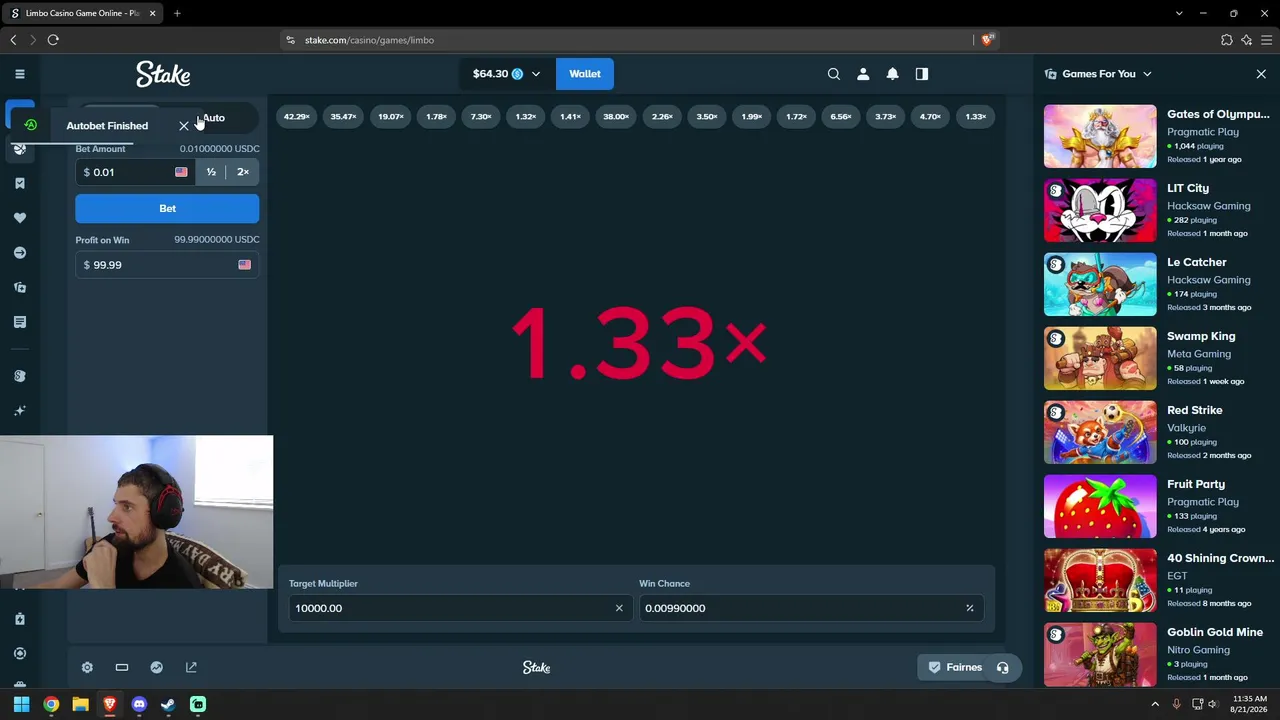Reload the page in browser
The width and height of the screenshot is (1280, 720).
click(53, 40)
